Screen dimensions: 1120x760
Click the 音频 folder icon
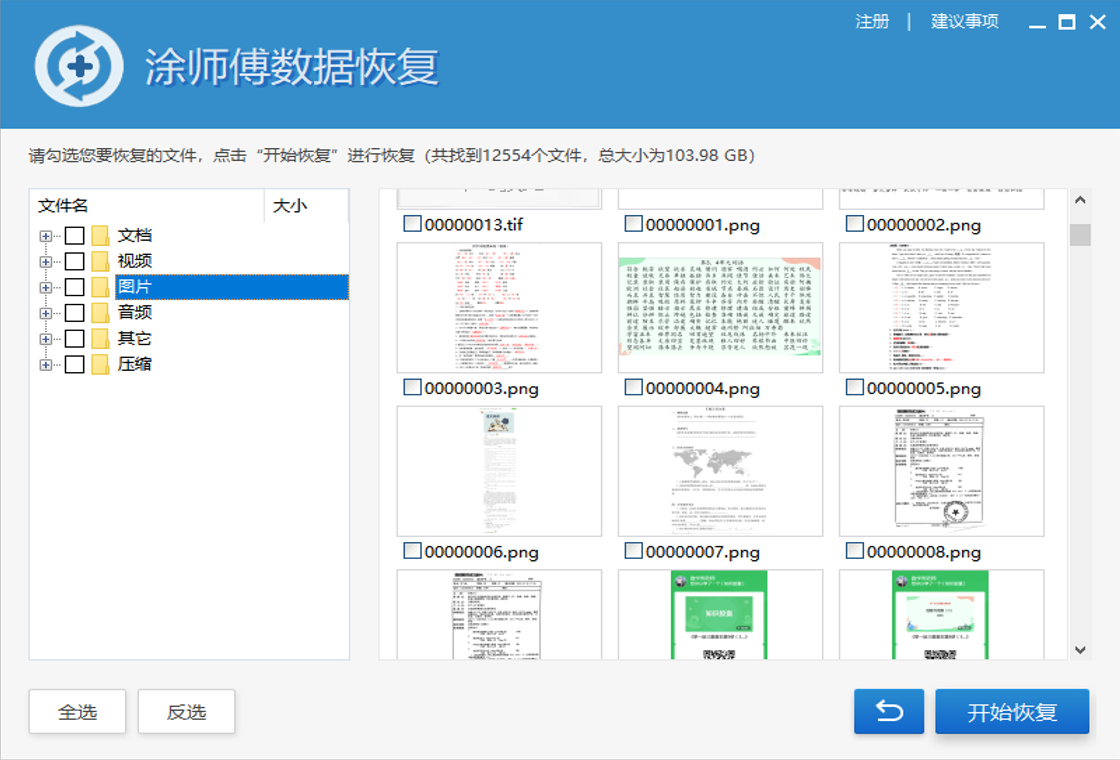[100, 313]
